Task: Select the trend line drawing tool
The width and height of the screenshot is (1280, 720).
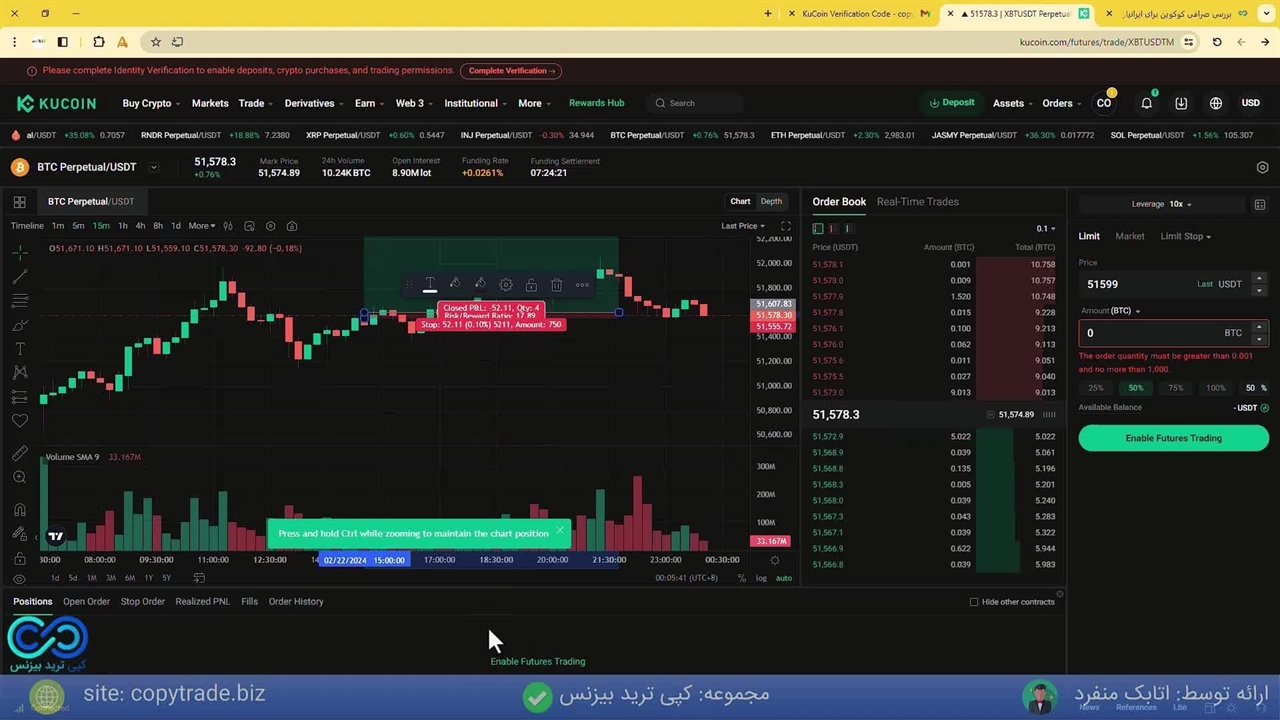Action: tap(20, 277)
